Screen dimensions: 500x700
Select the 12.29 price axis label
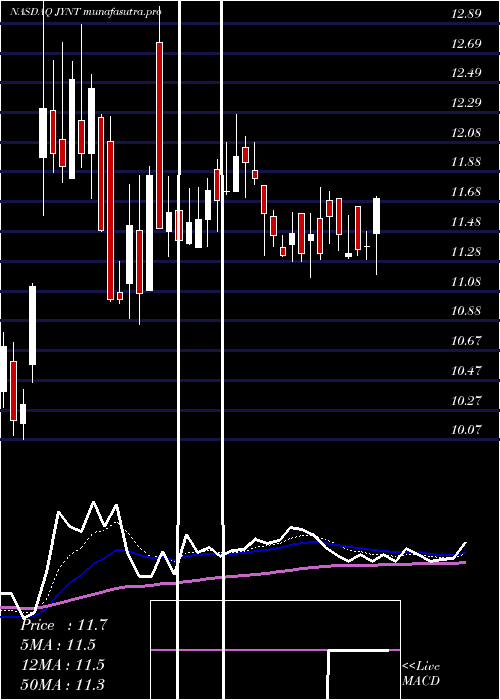466,103
